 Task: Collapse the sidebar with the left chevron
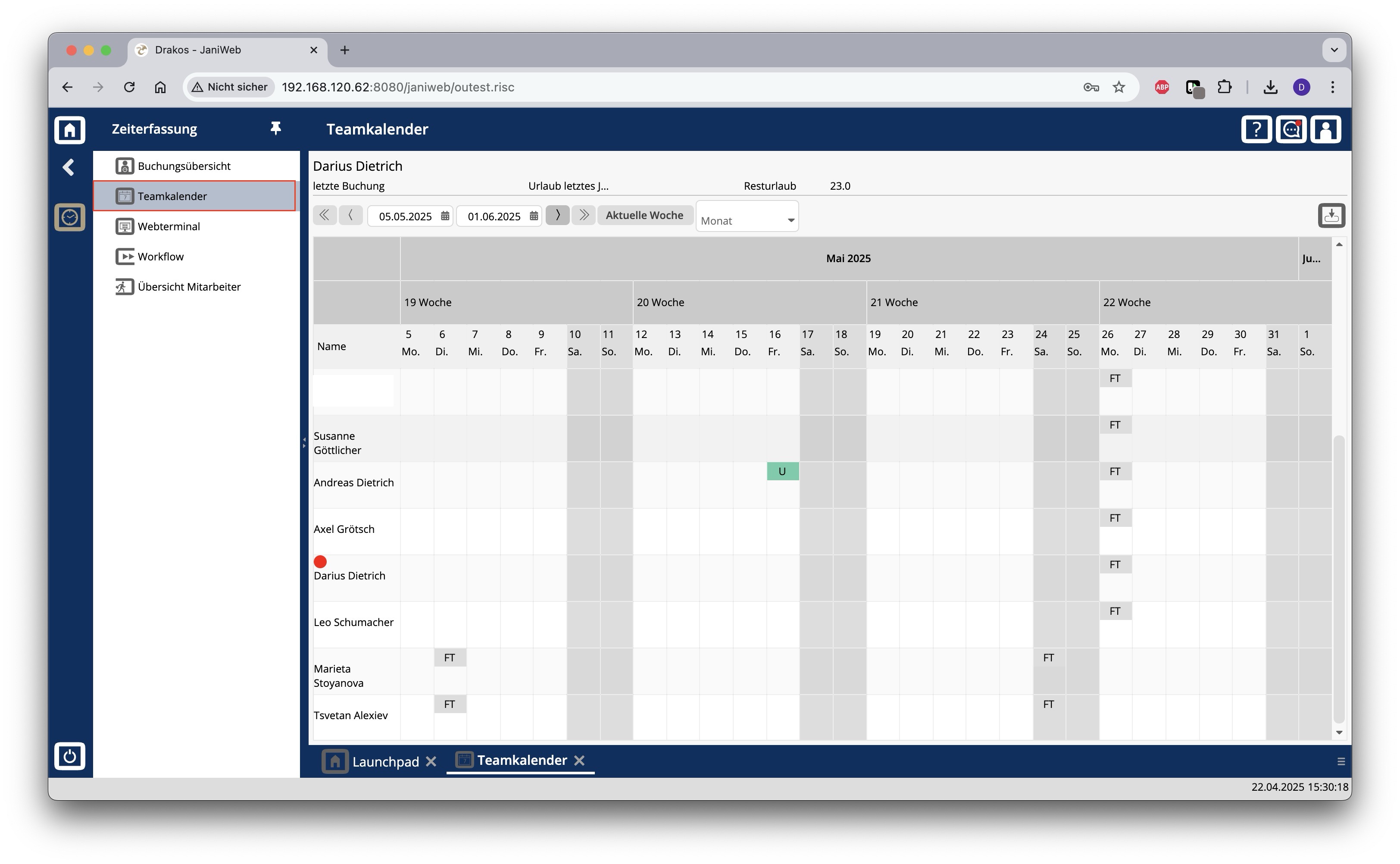pos(69,167)
